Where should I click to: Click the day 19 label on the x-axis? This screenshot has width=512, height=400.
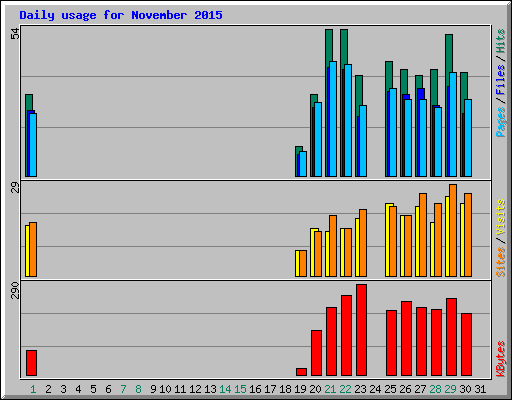pyautogui.click(x=300, y=389)
